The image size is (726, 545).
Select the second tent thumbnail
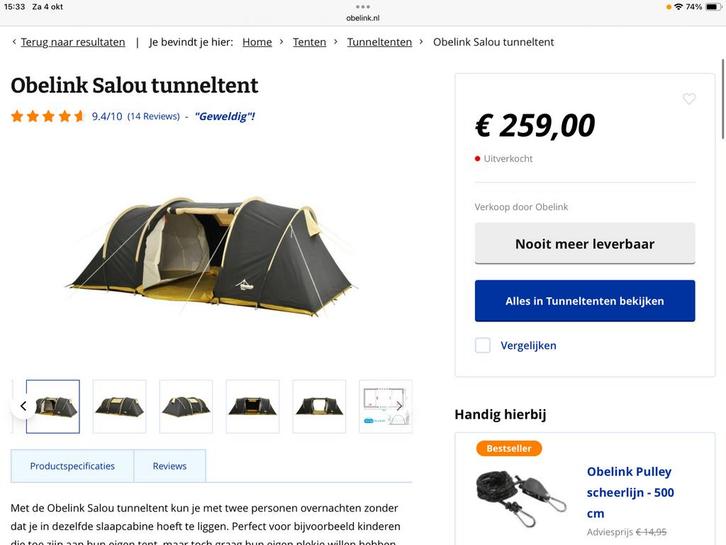[119, 406]
